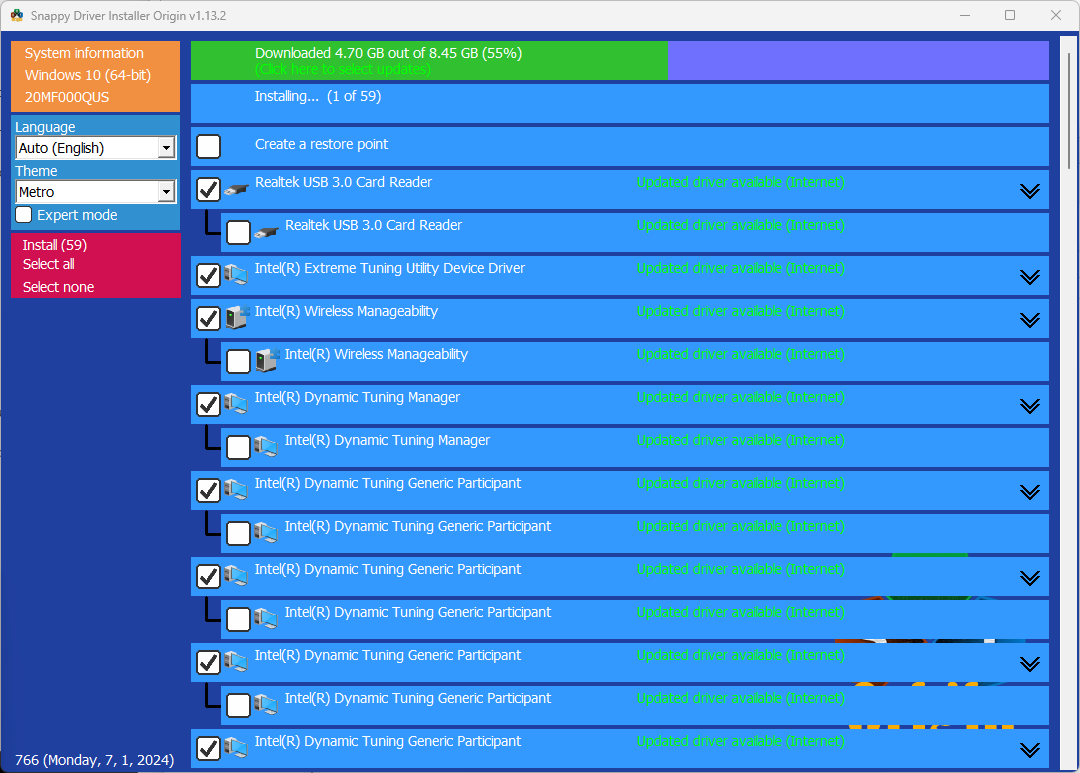Click Select none in the sidebar
Screen dimensions: 1080x773
click(x=59, y=287)
